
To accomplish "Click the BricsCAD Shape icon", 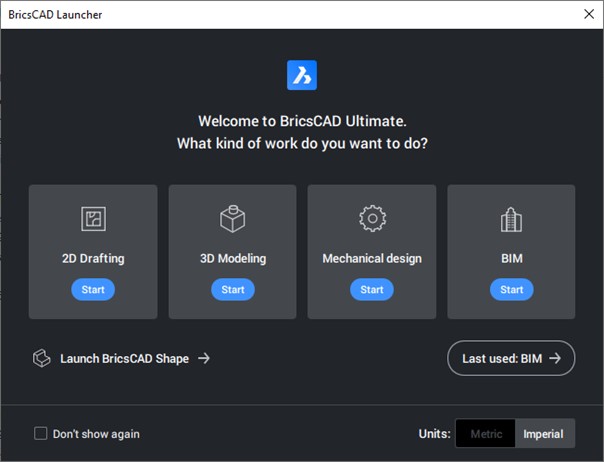I will point(41,358).
